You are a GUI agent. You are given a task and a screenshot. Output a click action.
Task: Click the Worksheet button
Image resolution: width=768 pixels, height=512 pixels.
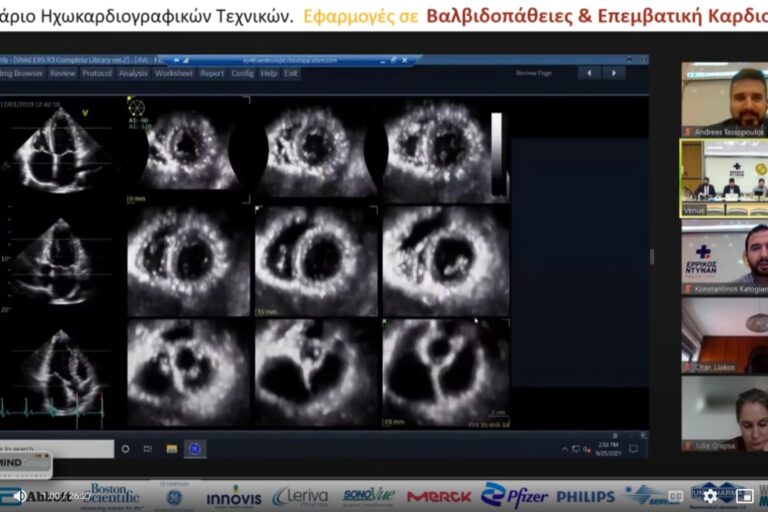coord(174,73)
